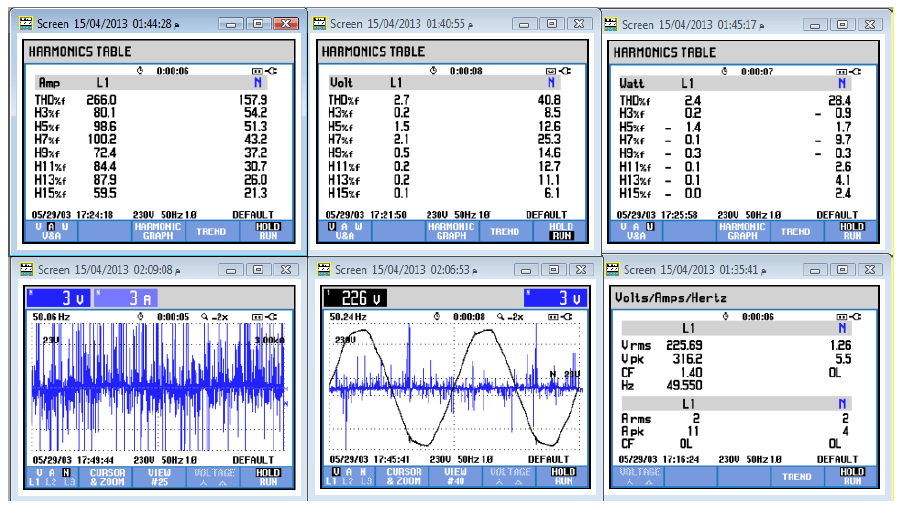Click the app icon in Screen 01:40:55 title bar

tap(320, 22)
